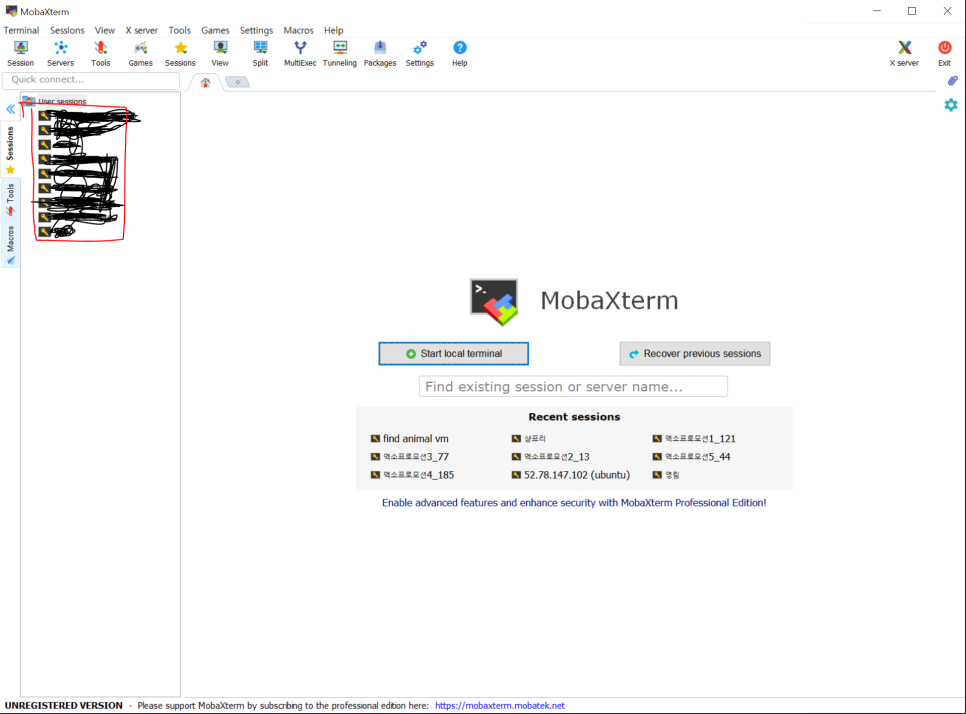Image resolution: width=966 pixels, height=714 pixels.
Task: Open the Games toolbar icon
Action: 140,54
